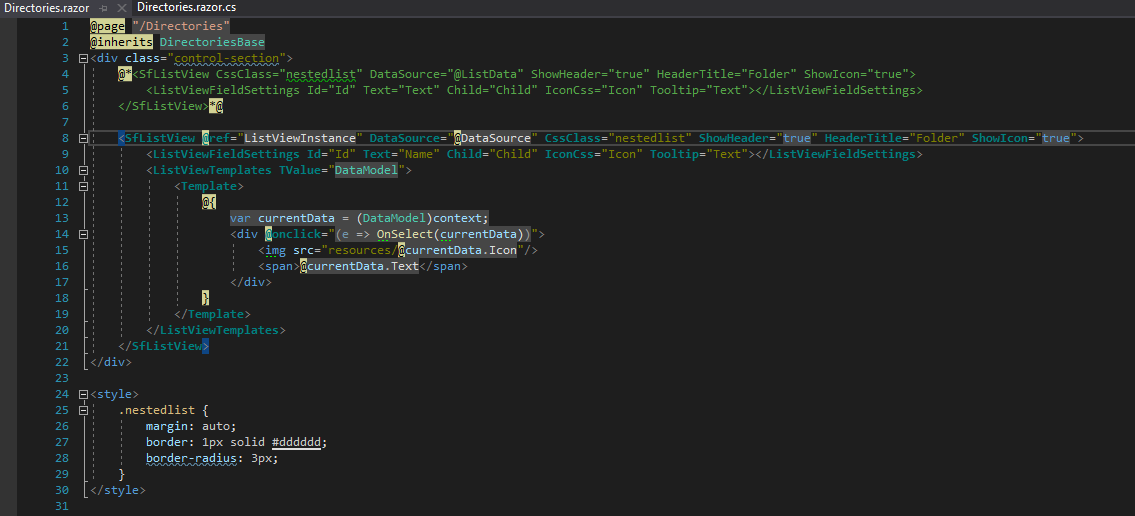Click line number 13 in the gutter
The width and height of the screenshot is (1135, 516).
click(x=63, y=218)
